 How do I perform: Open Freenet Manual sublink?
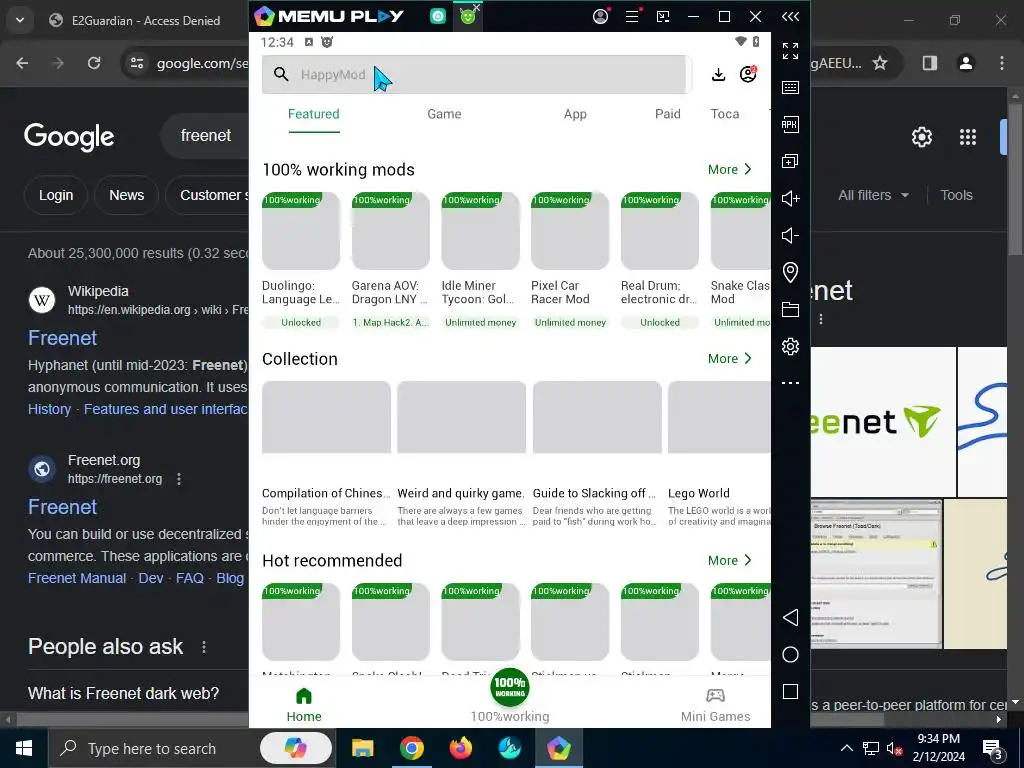click(77, 578)
